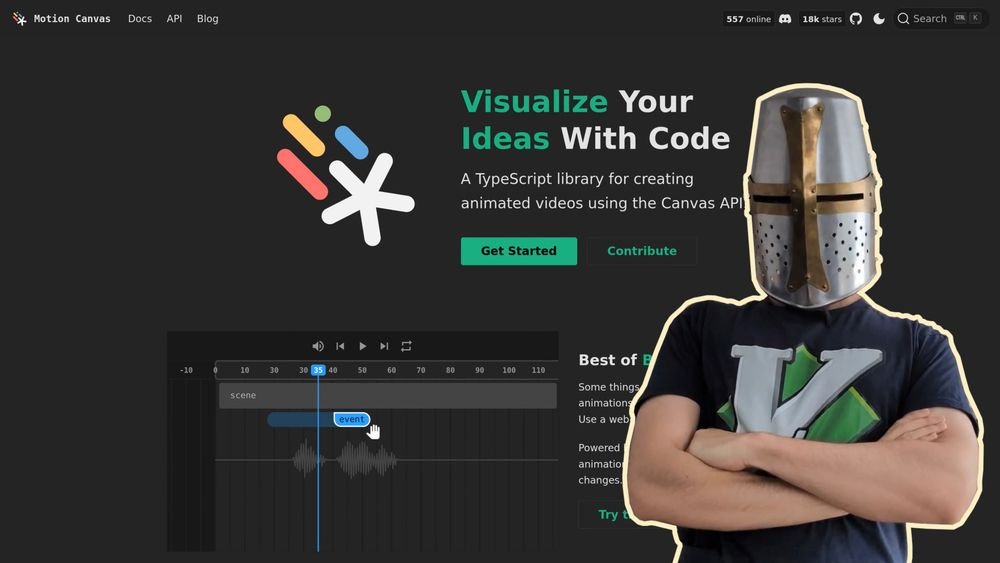Open the Discord server icon link
Screen dimensions: 1000x563
[x=785, y=19]
